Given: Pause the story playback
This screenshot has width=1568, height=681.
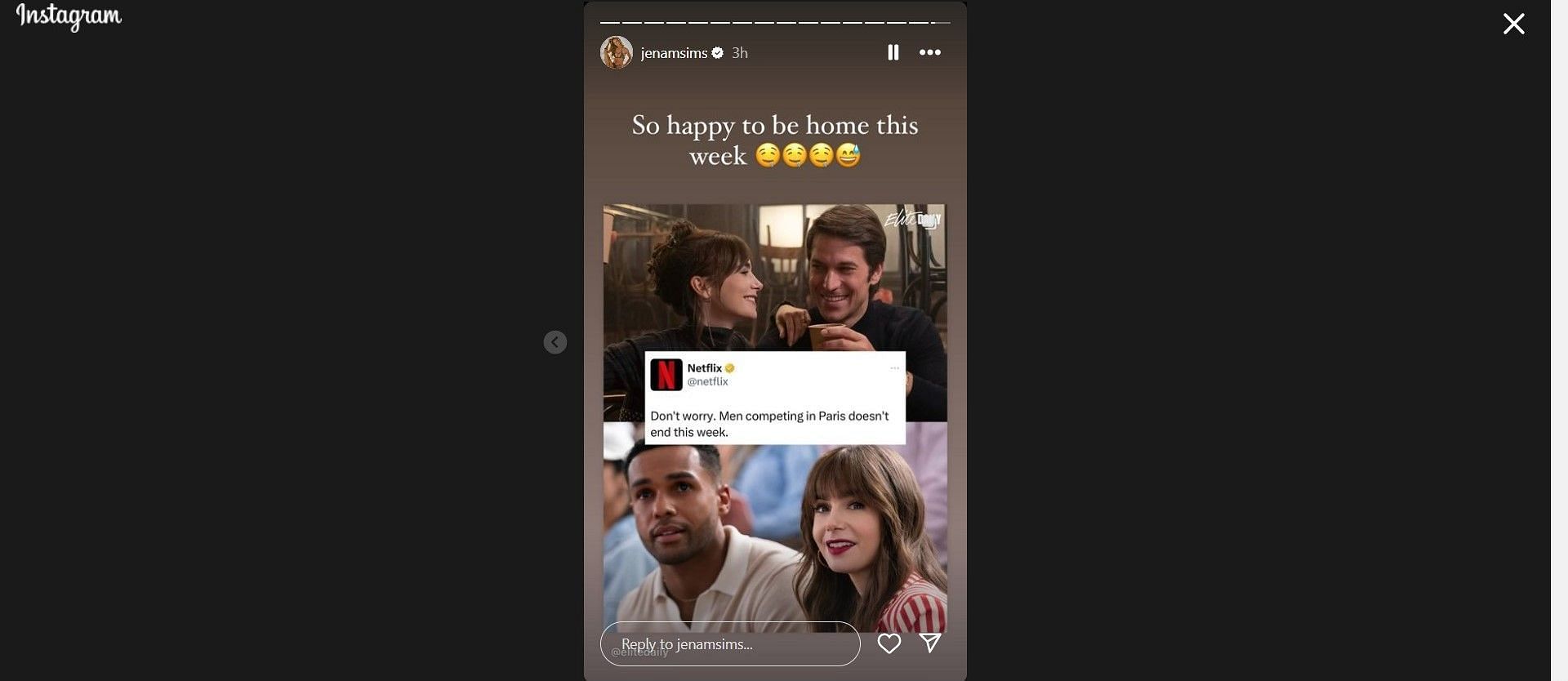Looking at the screenshot, I should click(893, 52).
